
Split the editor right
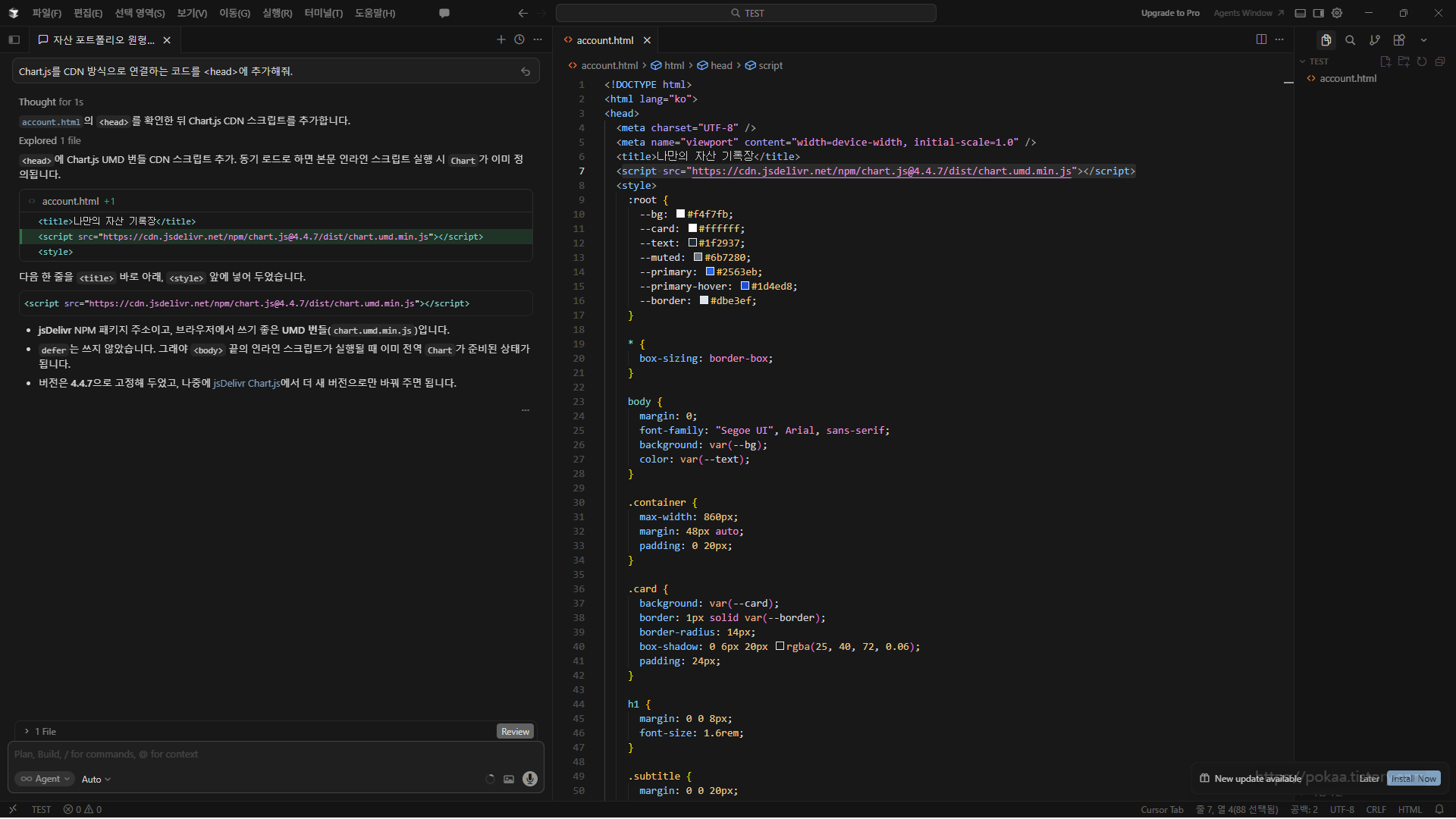click(1261, 39)
